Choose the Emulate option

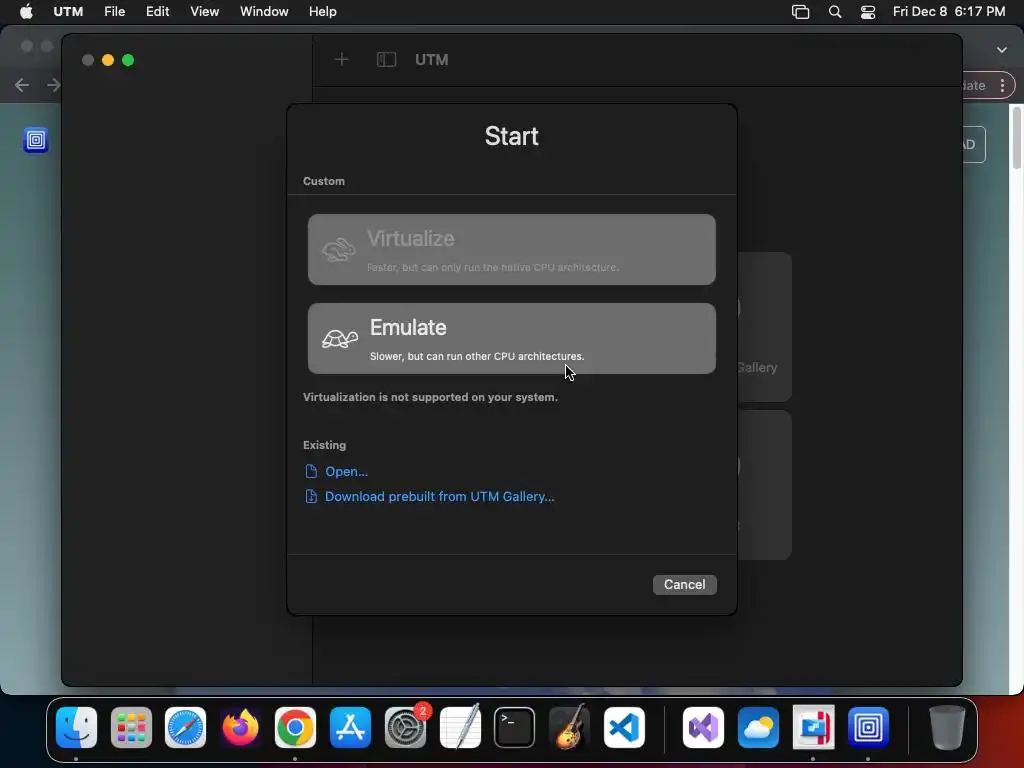(511, 338)
